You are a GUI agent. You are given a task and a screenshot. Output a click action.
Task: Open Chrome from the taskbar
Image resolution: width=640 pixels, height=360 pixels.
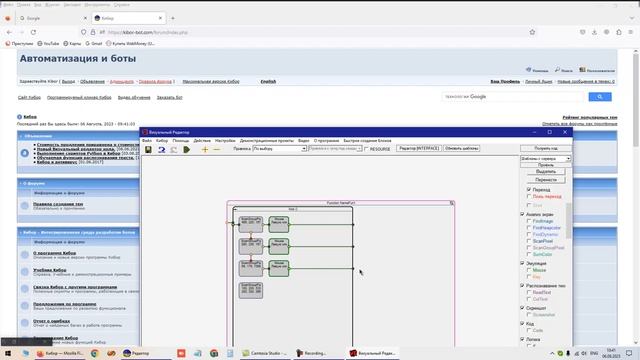click(94, 353)
